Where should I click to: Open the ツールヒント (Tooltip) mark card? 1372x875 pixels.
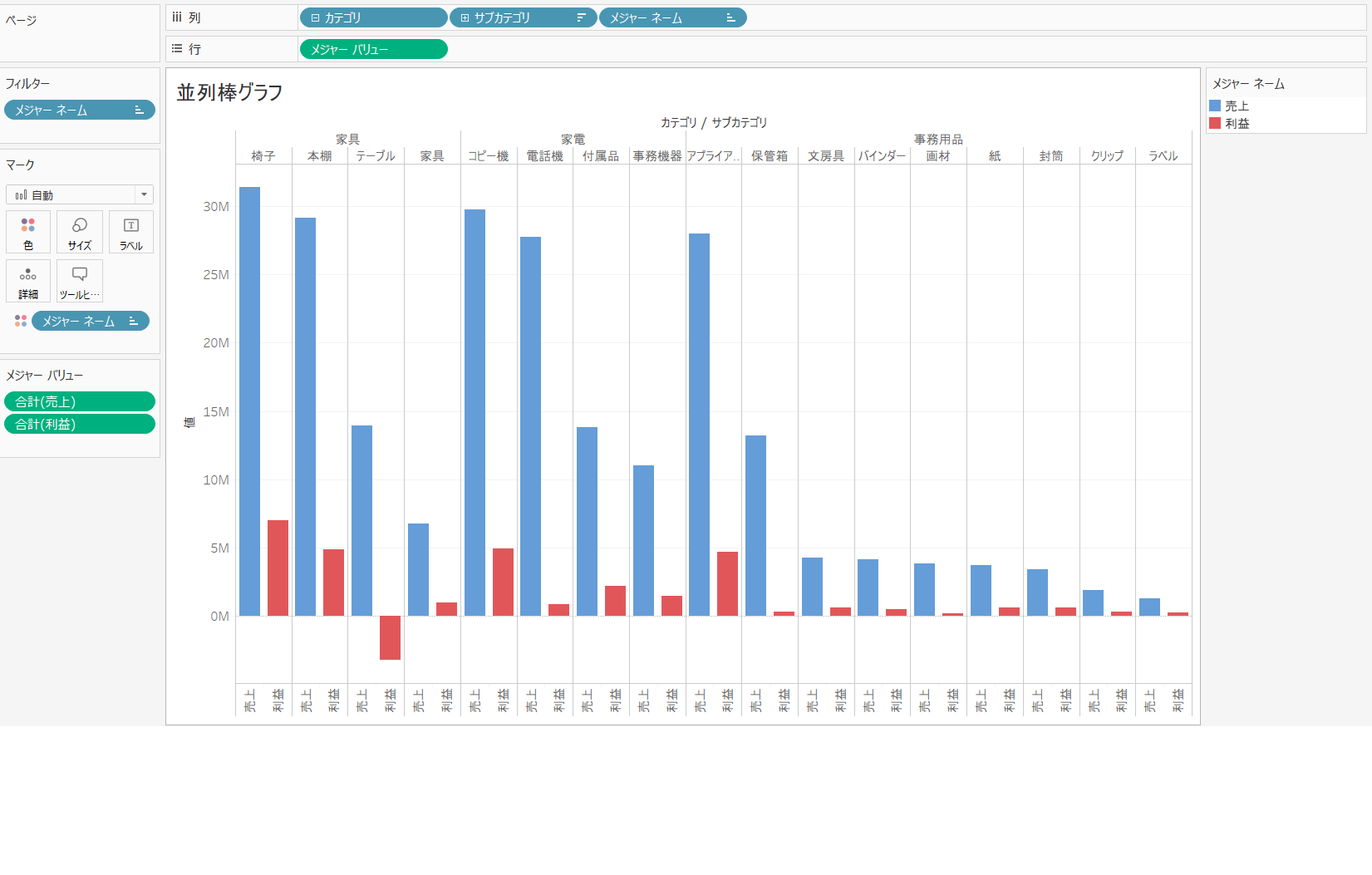tap(80, 281)
